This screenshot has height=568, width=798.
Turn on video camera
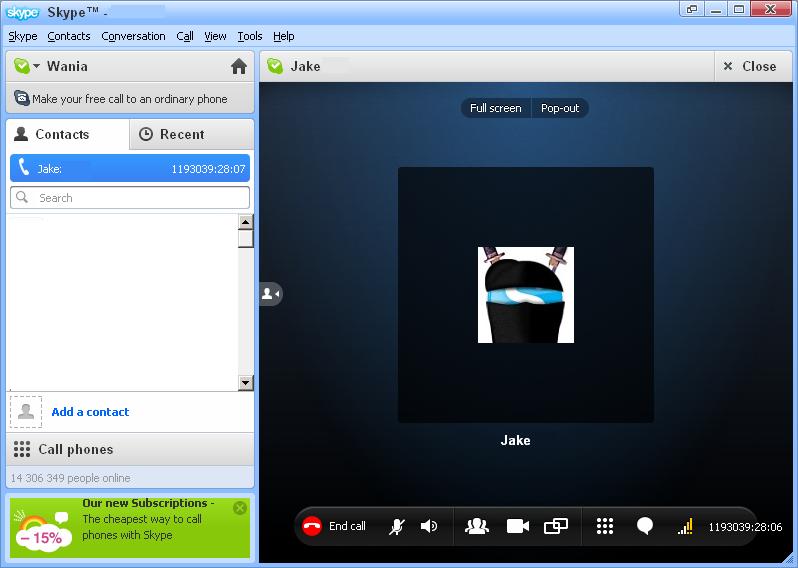click(518, 526)
